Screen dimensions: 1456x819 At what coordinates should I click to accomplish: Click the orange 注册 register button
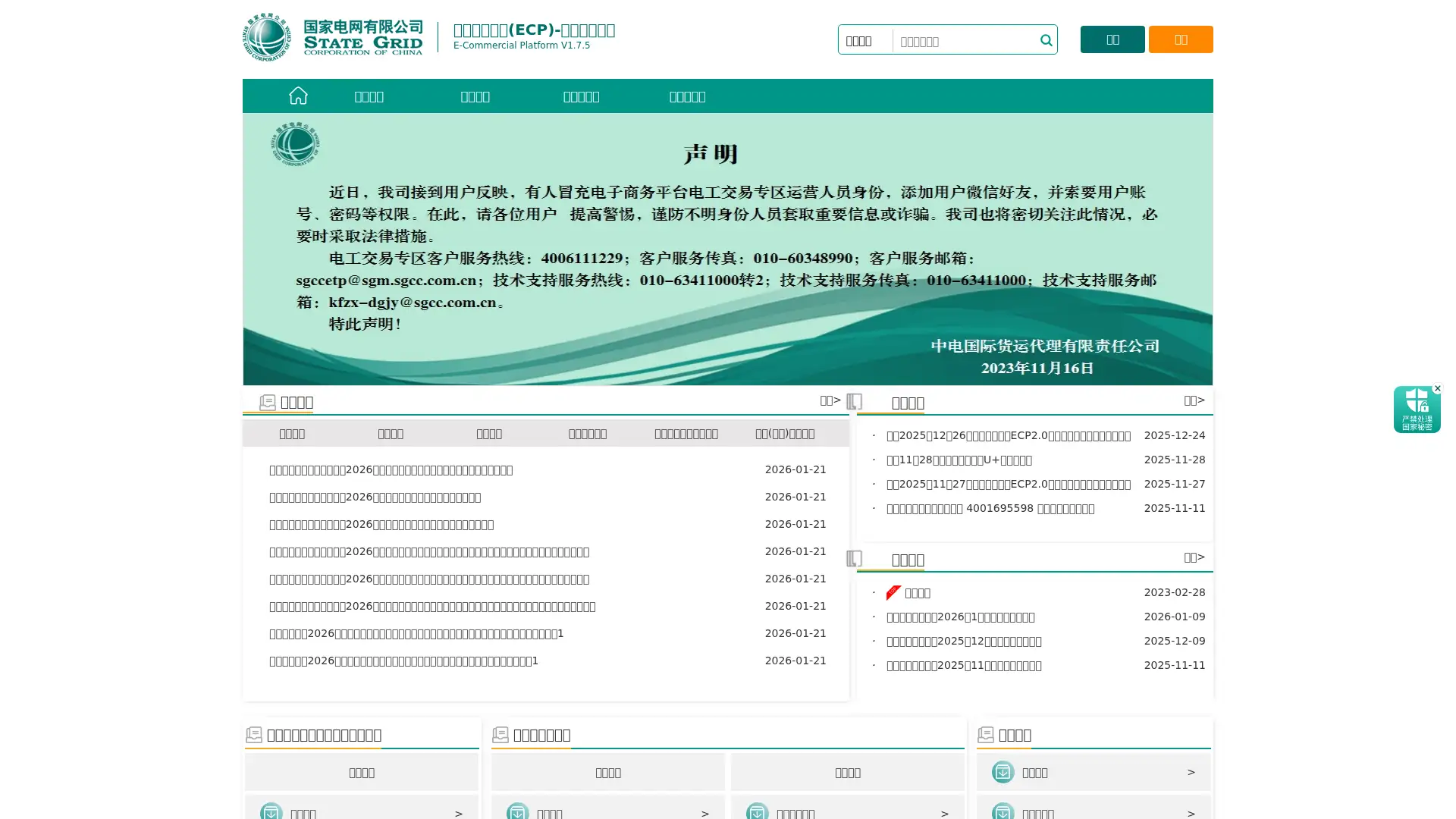click(x=1180, y=39)
